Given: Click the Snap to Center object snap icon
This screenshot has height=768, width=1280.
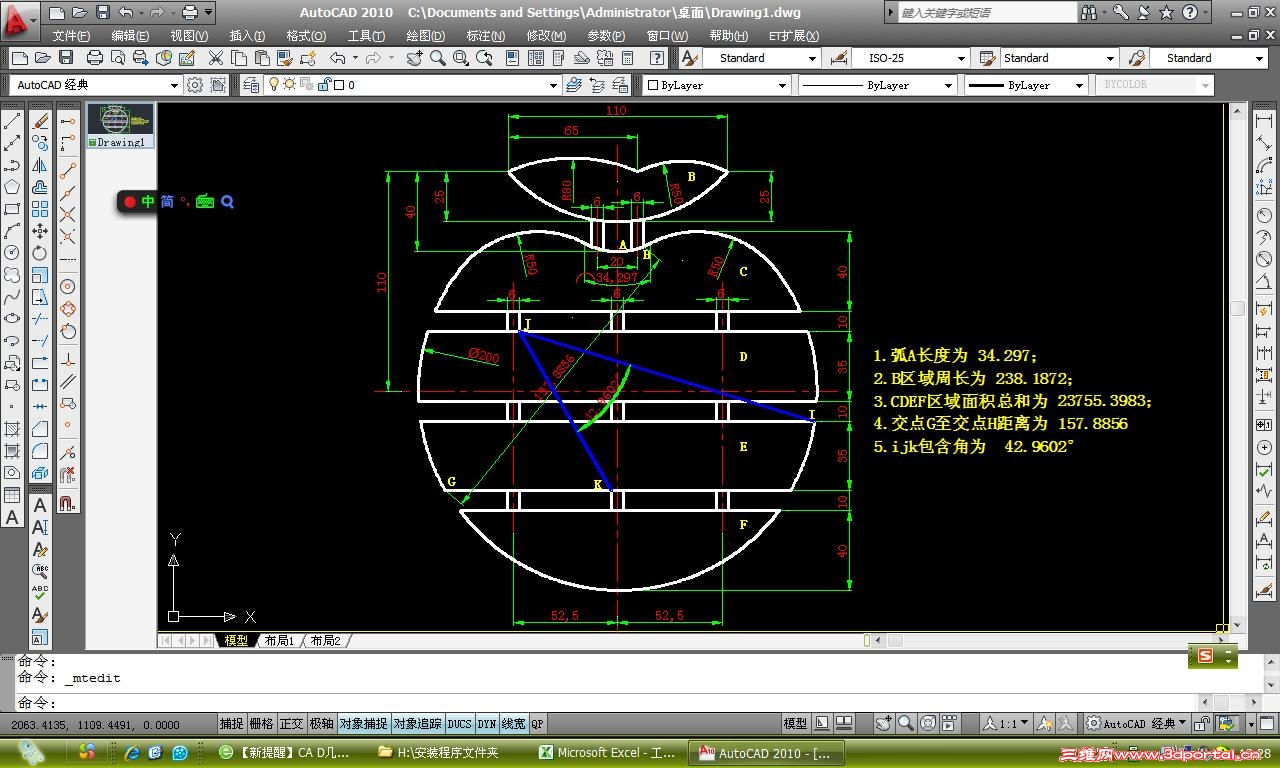Looking at the screenshot, I should coord(68,287).
